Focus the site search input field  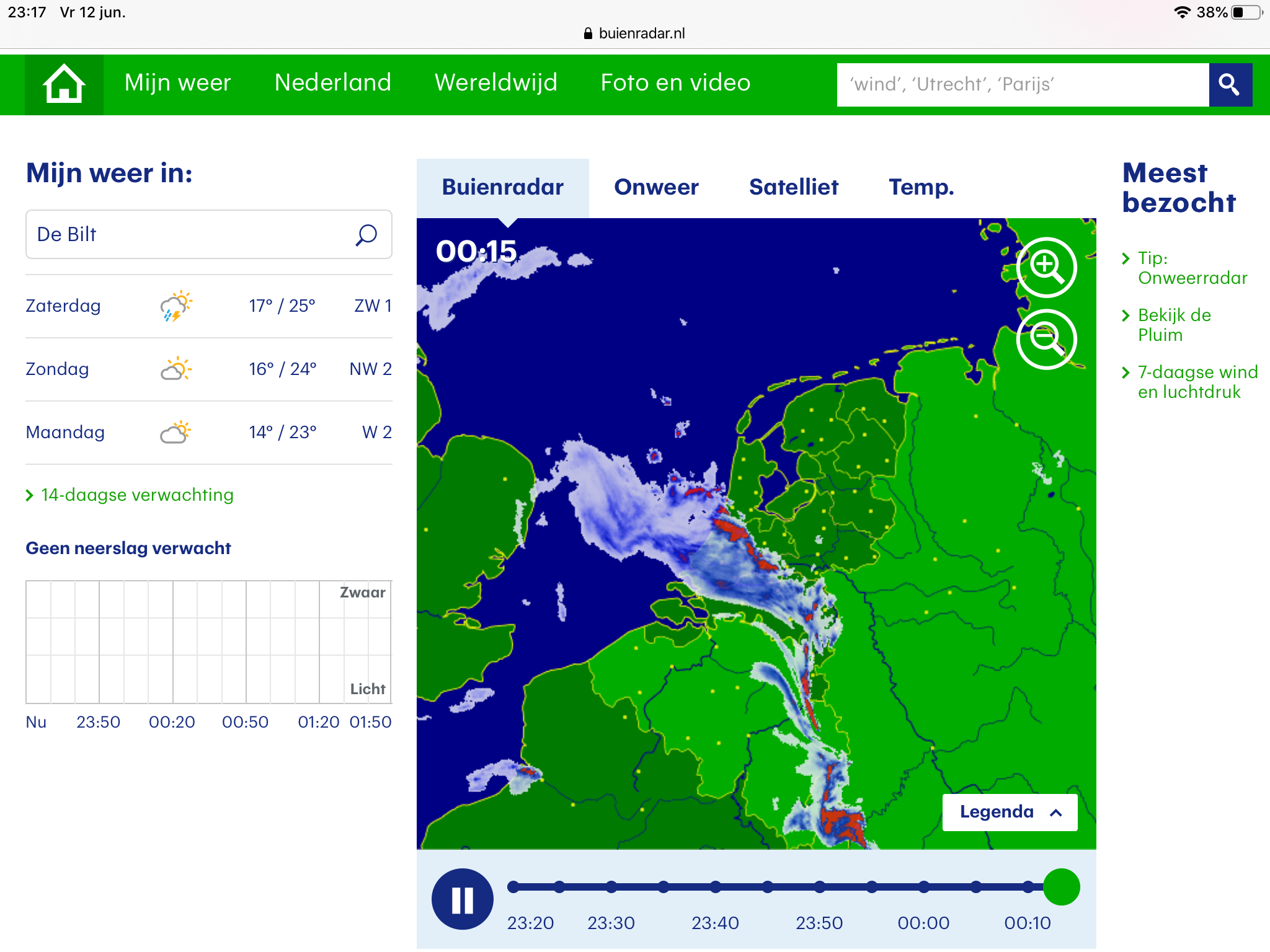click(x=1023, y=84)
